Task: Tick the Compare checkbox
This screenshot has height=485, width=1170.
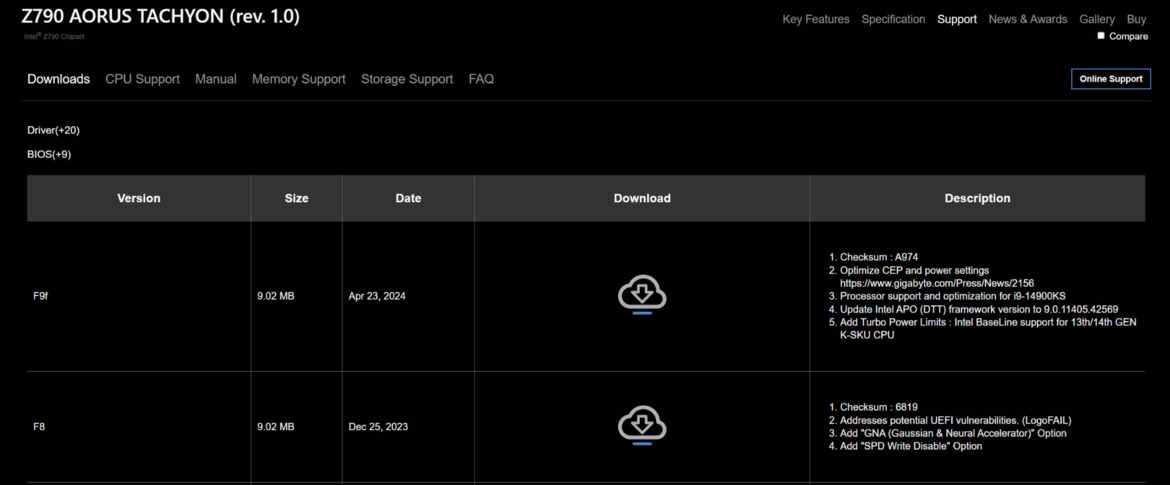Action: [1101, 36]
